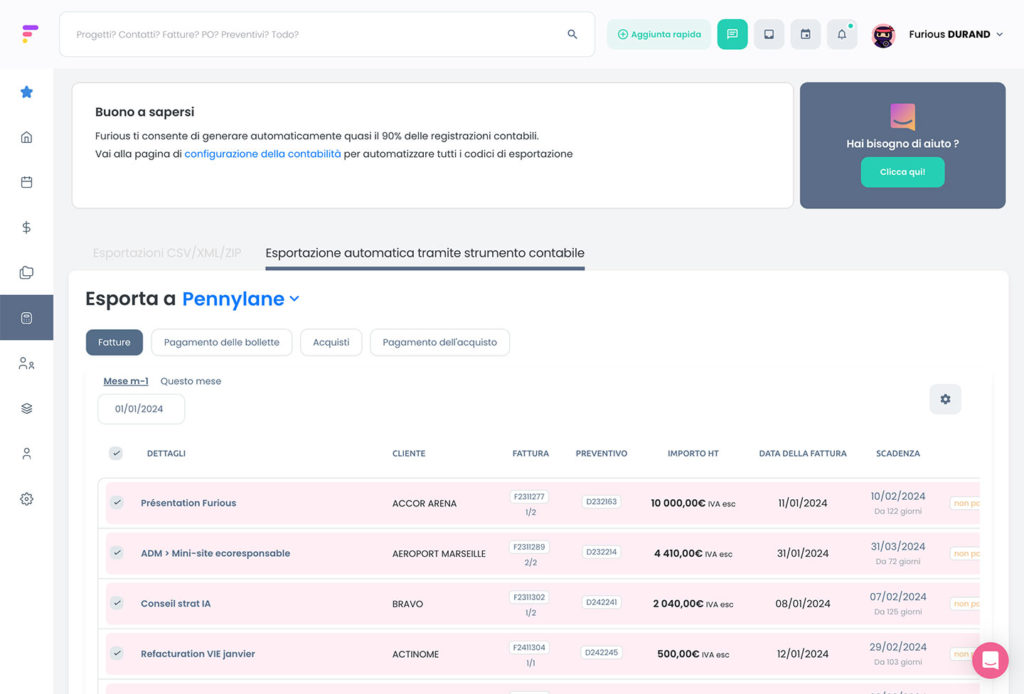The image size is (1024, 694).
Task: Open invoice badge F2411304
Action: pyautogui.click(x=530, y=648)
